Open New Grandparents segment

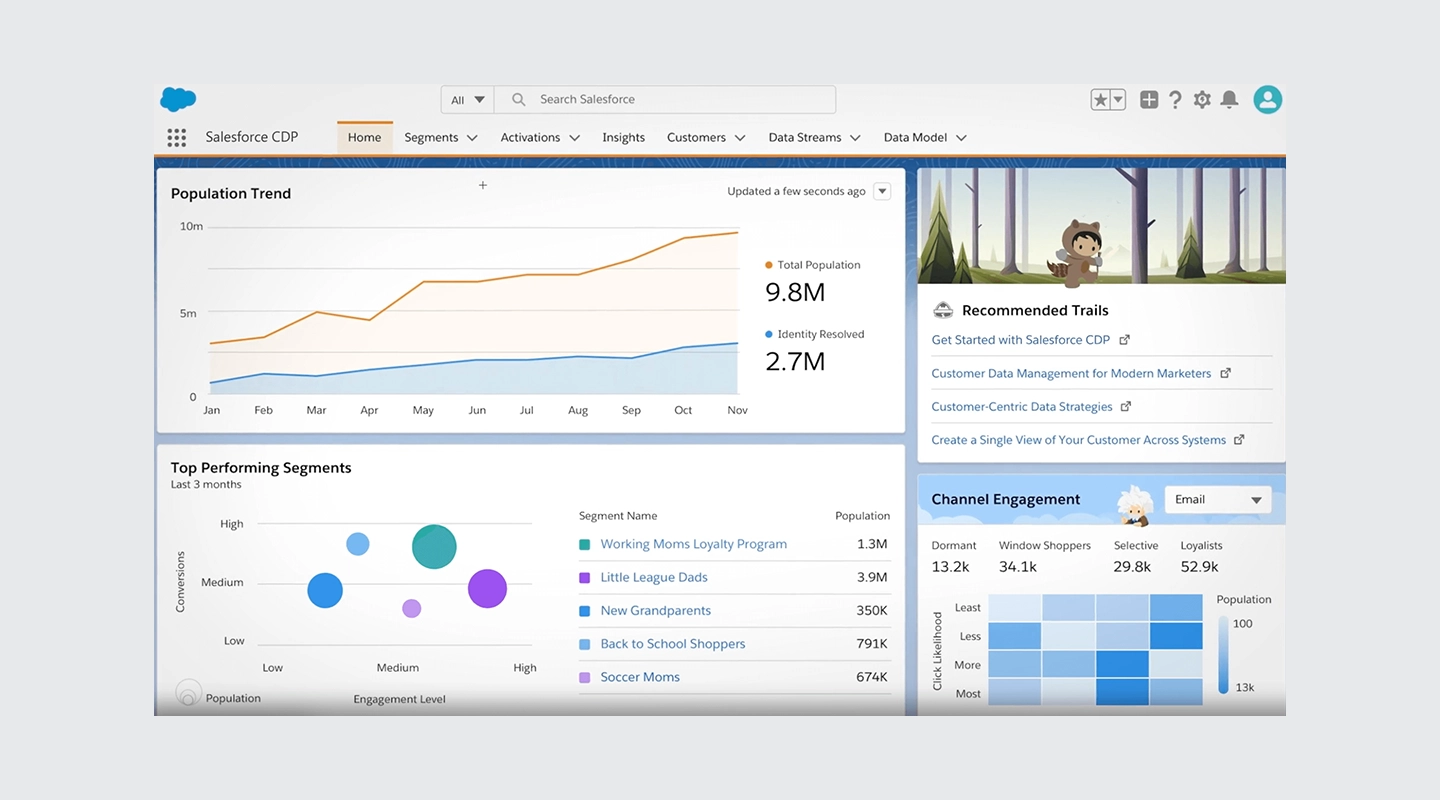coord(655,611)
